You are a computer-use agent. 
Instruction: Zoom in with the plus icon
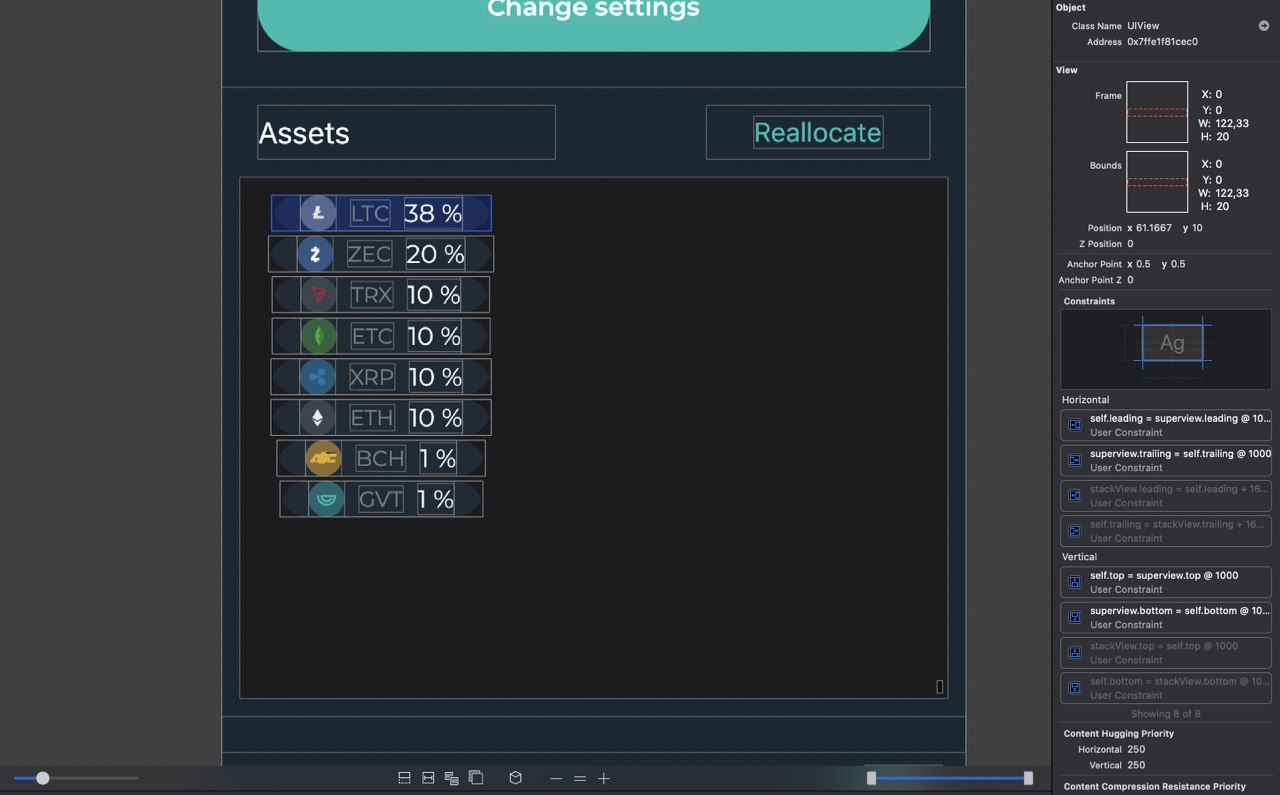[604, 778]
